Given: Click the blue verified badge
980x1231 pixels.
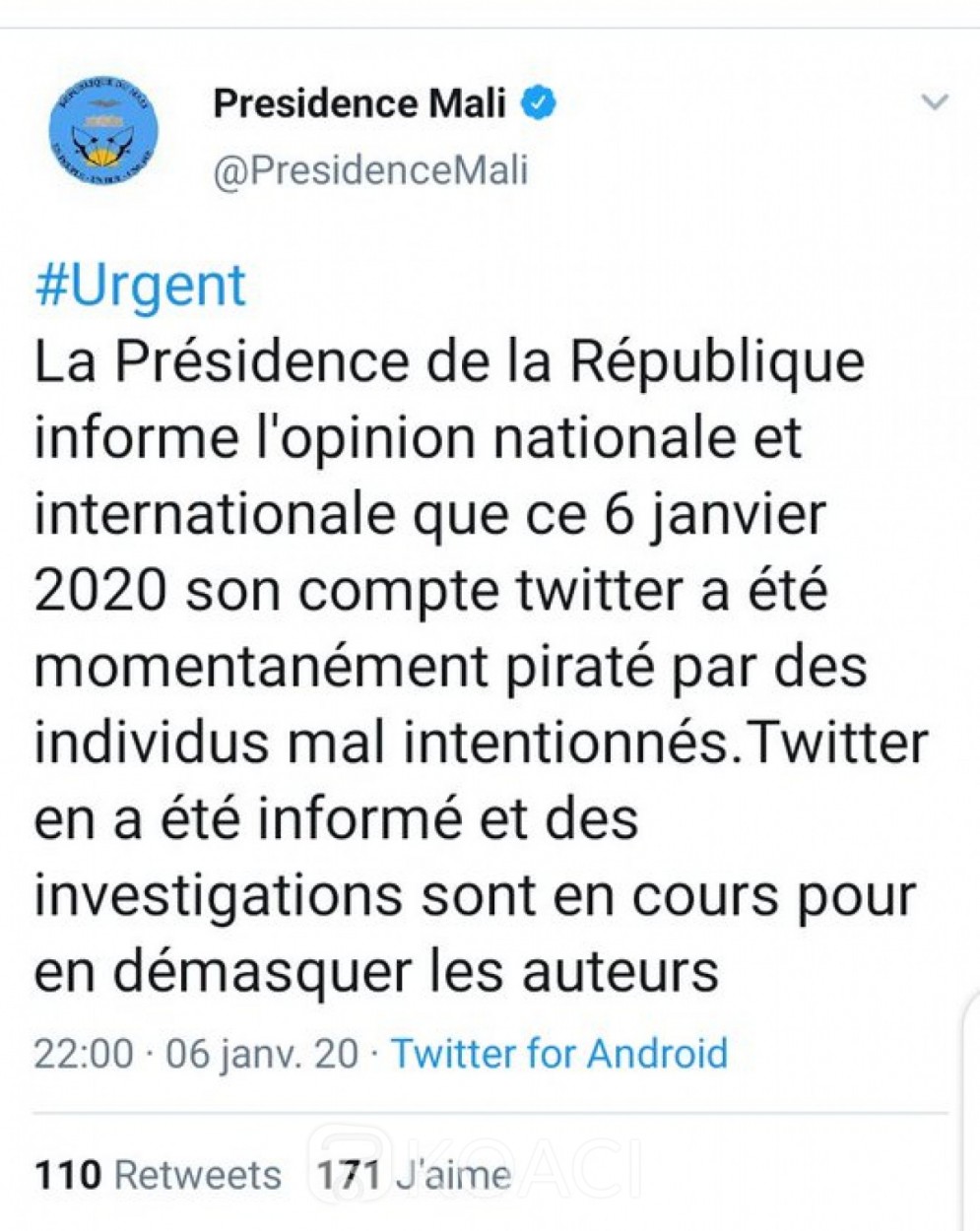Looking at the screenshot, I should (x=539, y=103).
